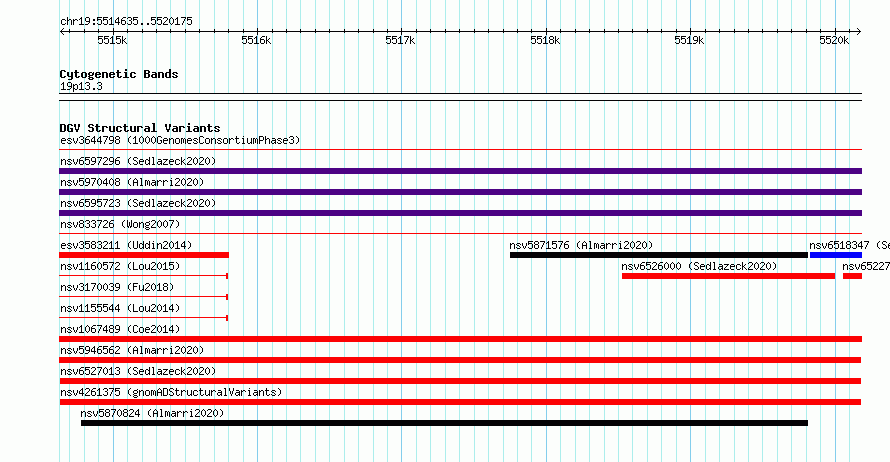The image size is (890, 462).
Task: Click the 5520k ruler tick label
Action: tap(834, 40)
